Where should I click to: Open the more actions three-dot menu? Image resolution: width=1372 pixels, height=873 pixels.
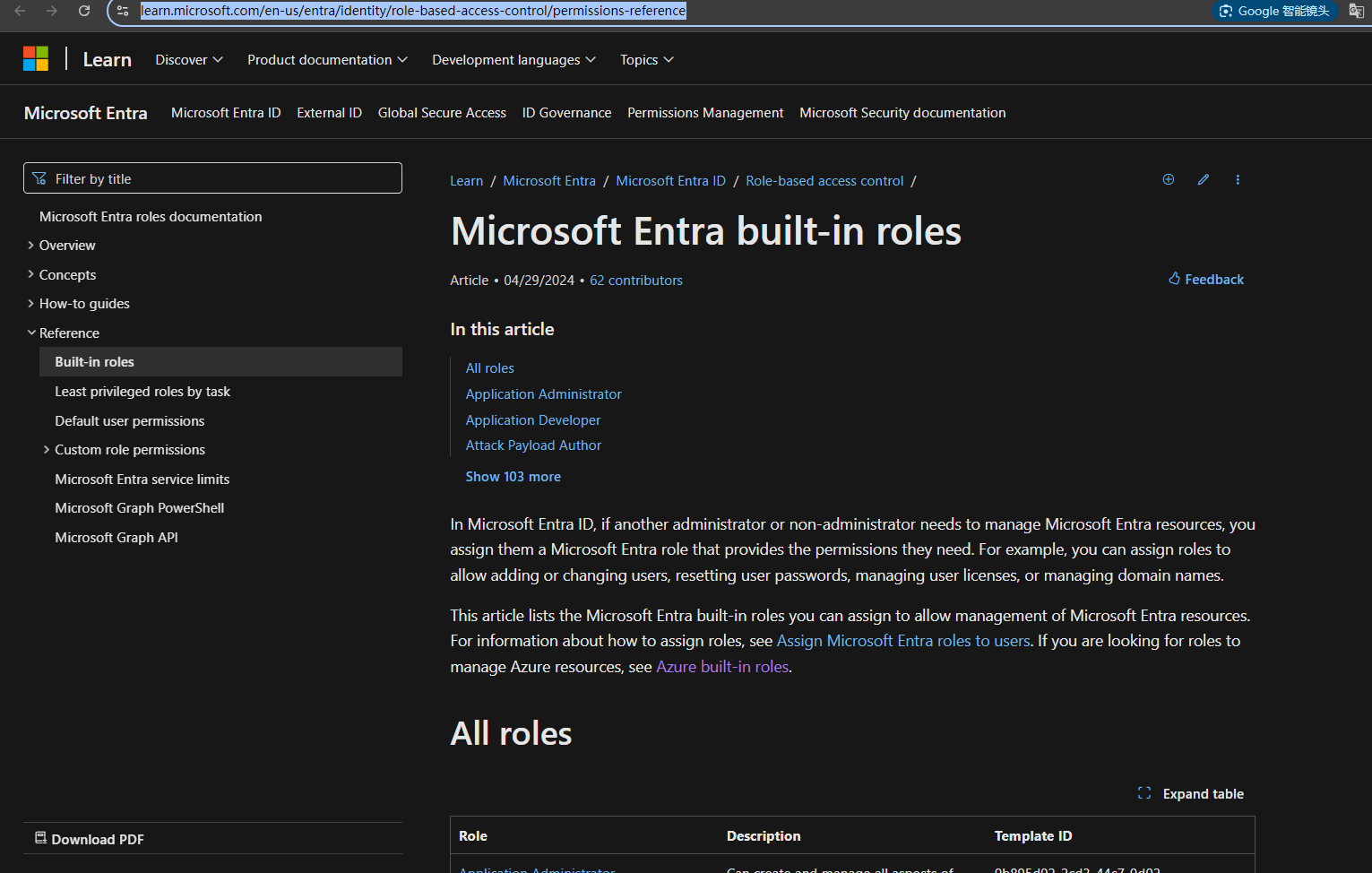1238,179
